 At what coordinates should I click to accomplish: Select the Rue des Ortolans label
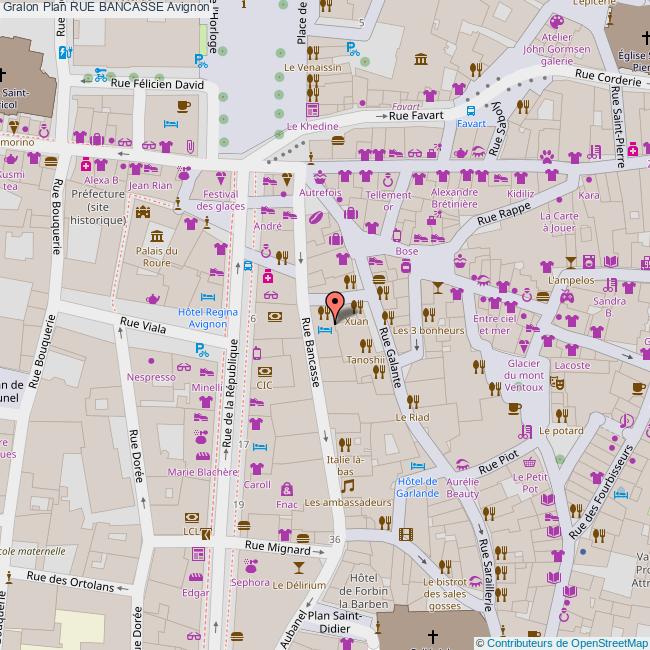coord(70,581)
